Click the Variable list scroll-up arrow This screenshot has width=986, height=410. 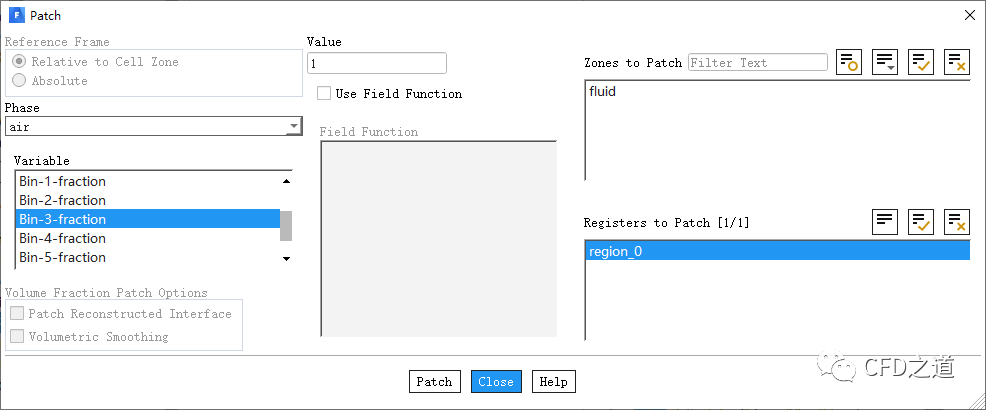coord(286,181)
